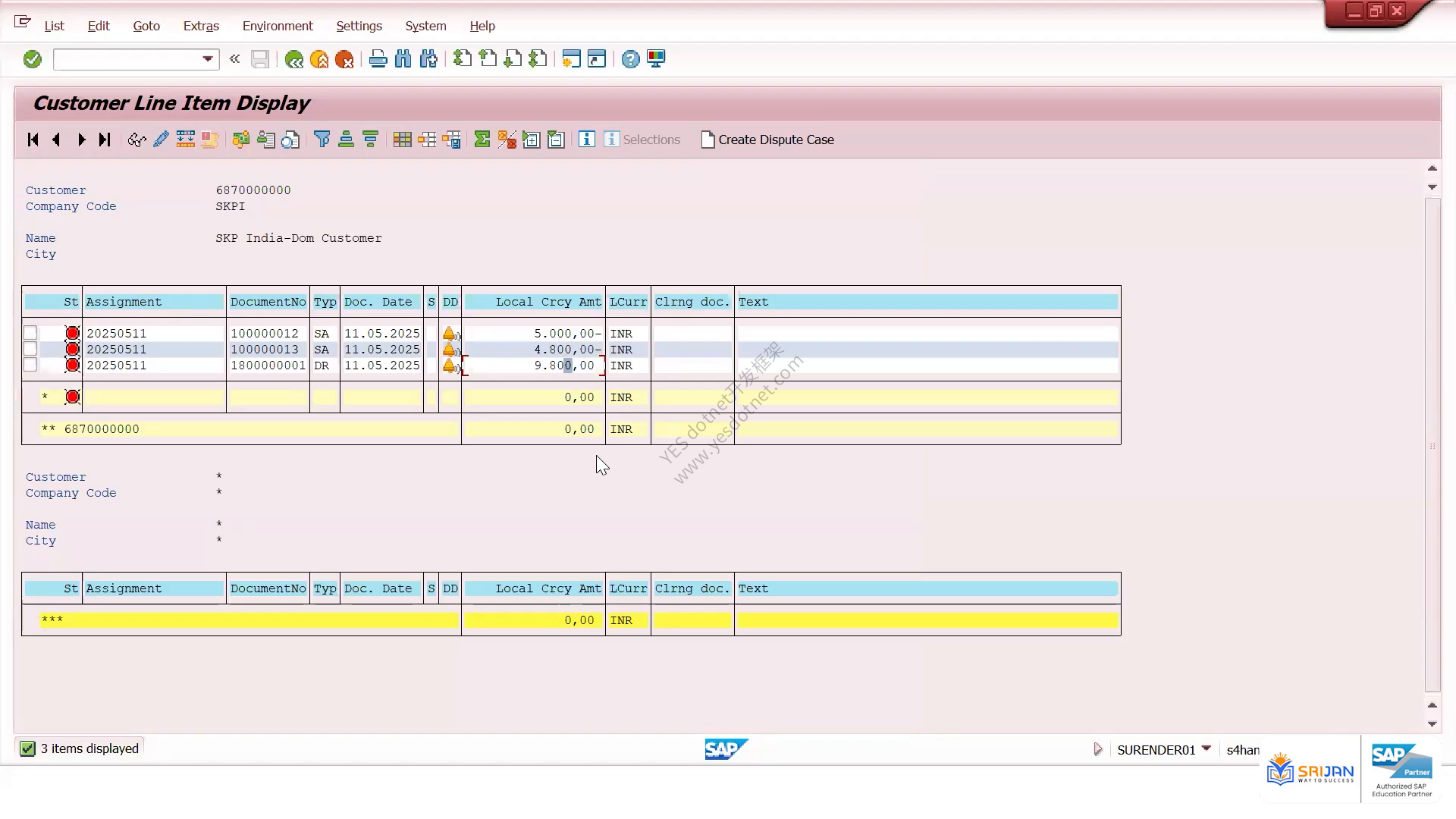Sort in descending order icon

(370, 140)
